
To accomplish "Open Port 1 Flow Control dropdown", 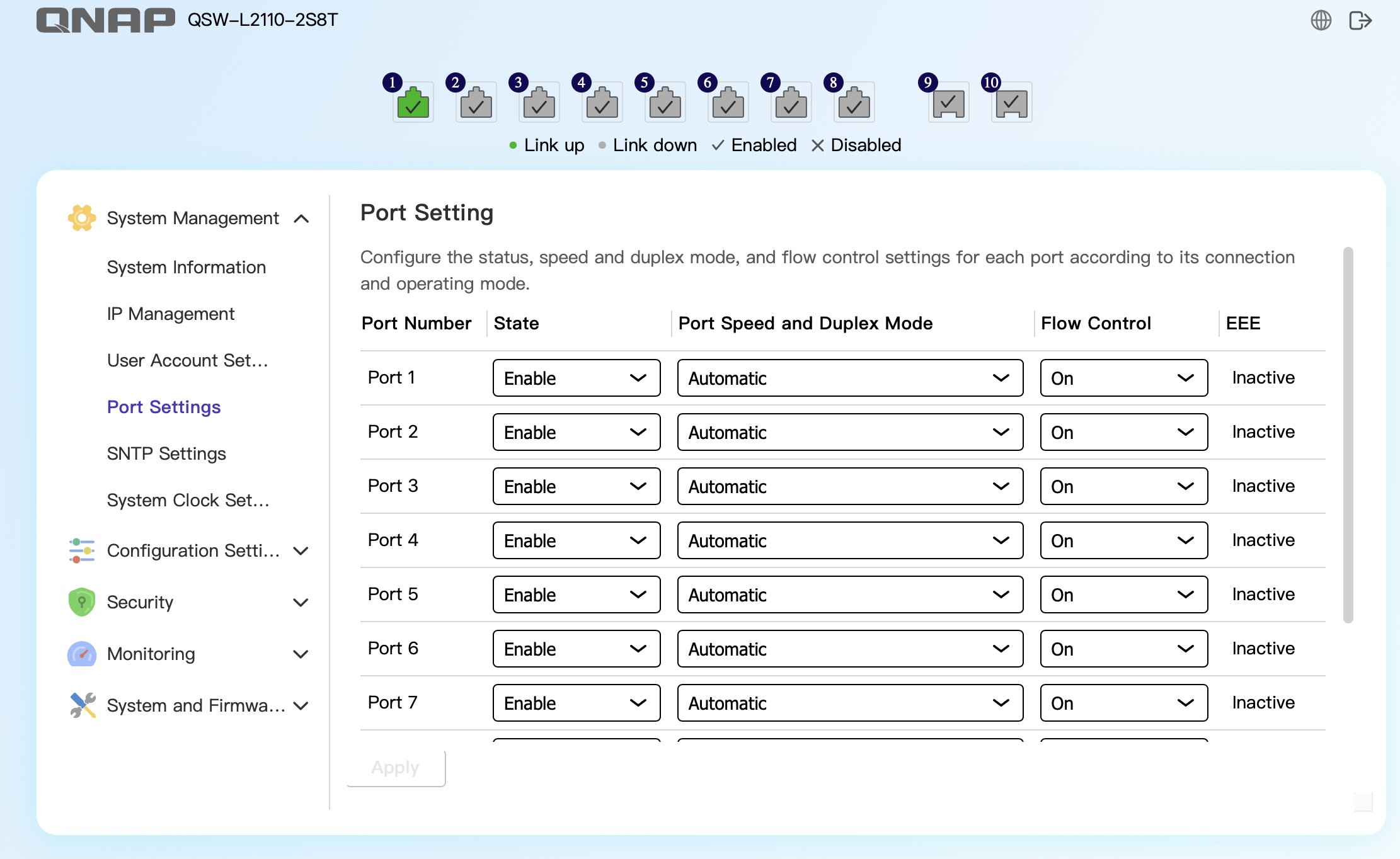I will 1124,378.
